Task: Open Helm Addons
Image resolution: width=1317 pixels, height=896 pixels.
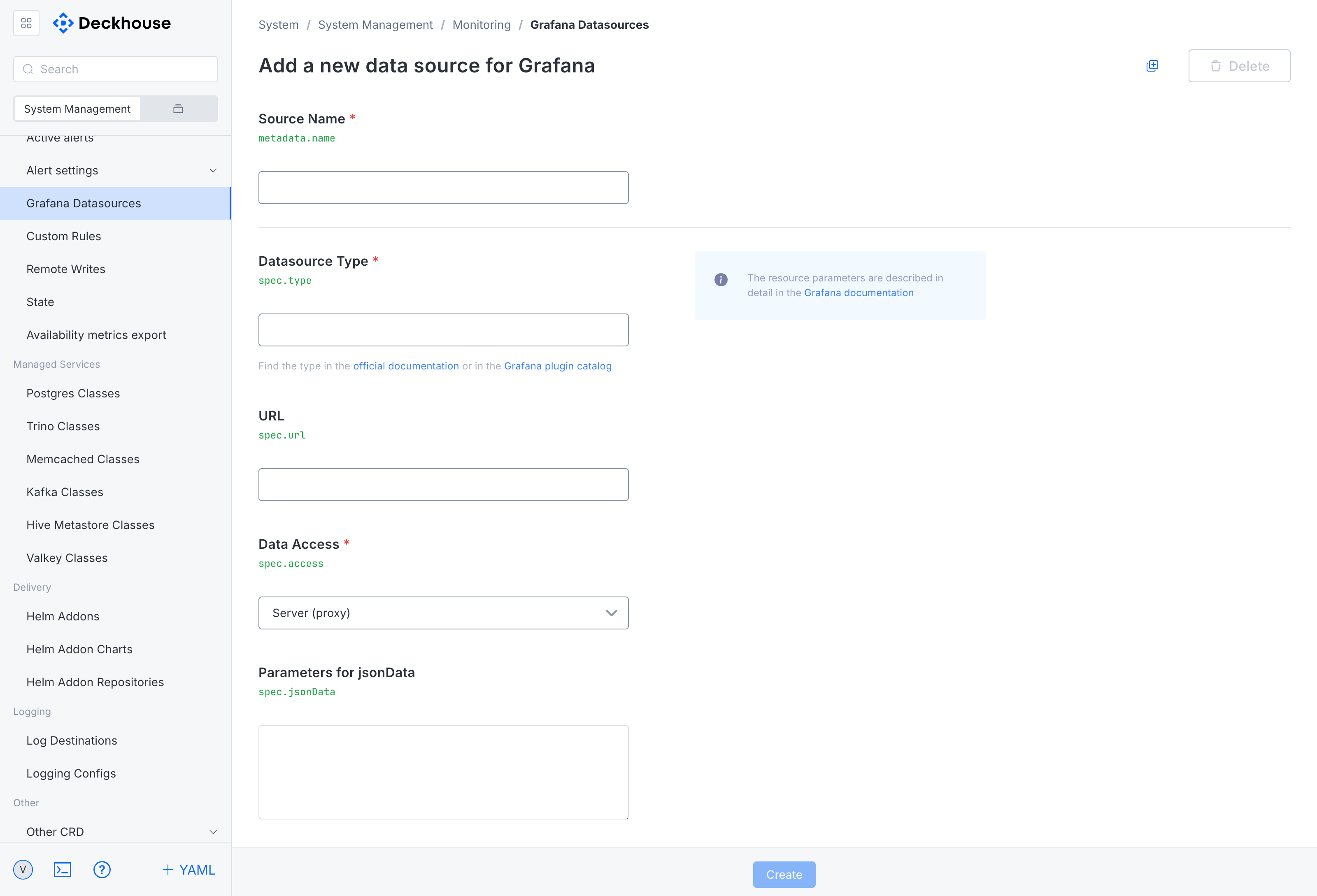Action: (116, 616)
